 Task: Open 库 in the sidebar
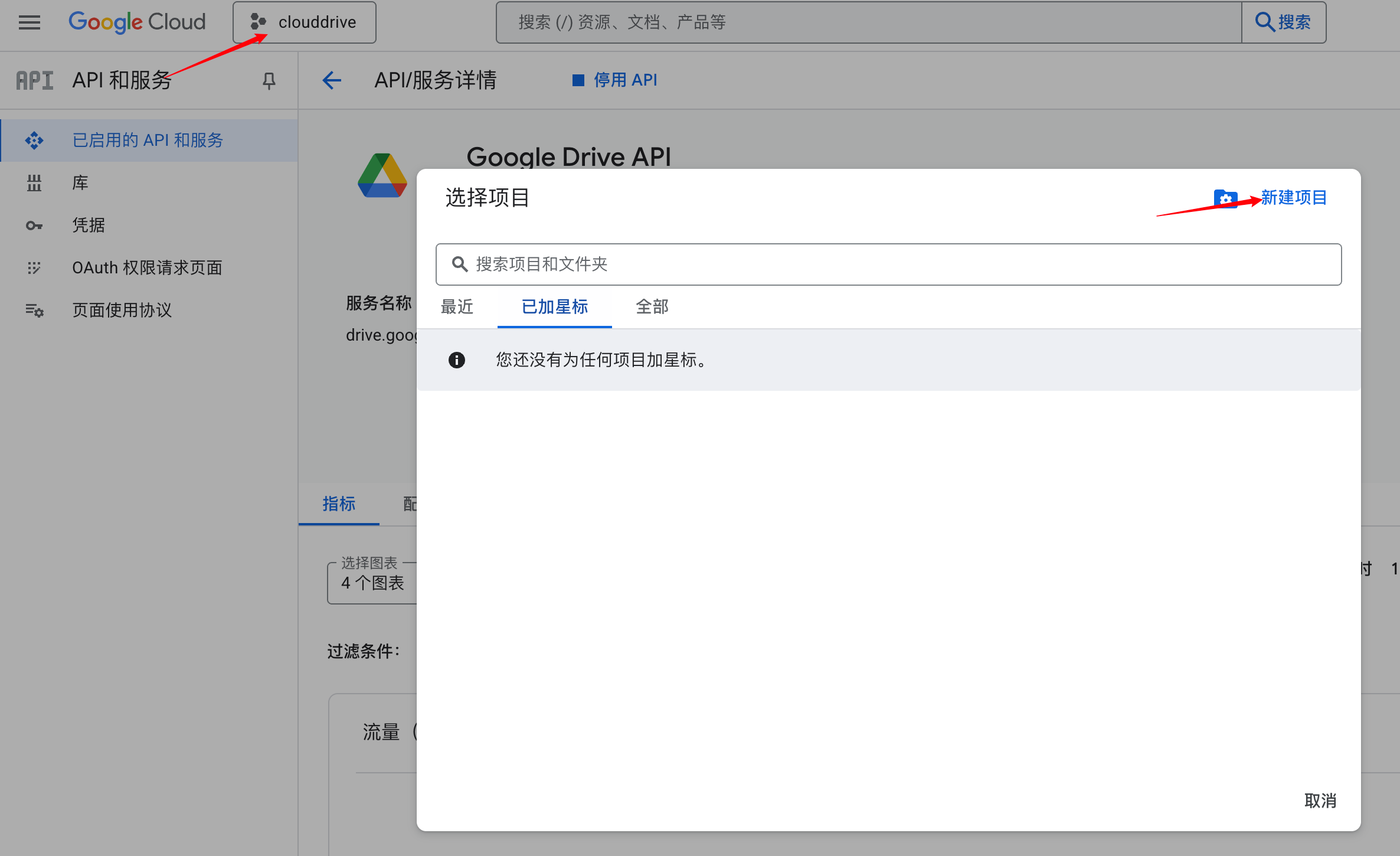(x=149, y=183)
